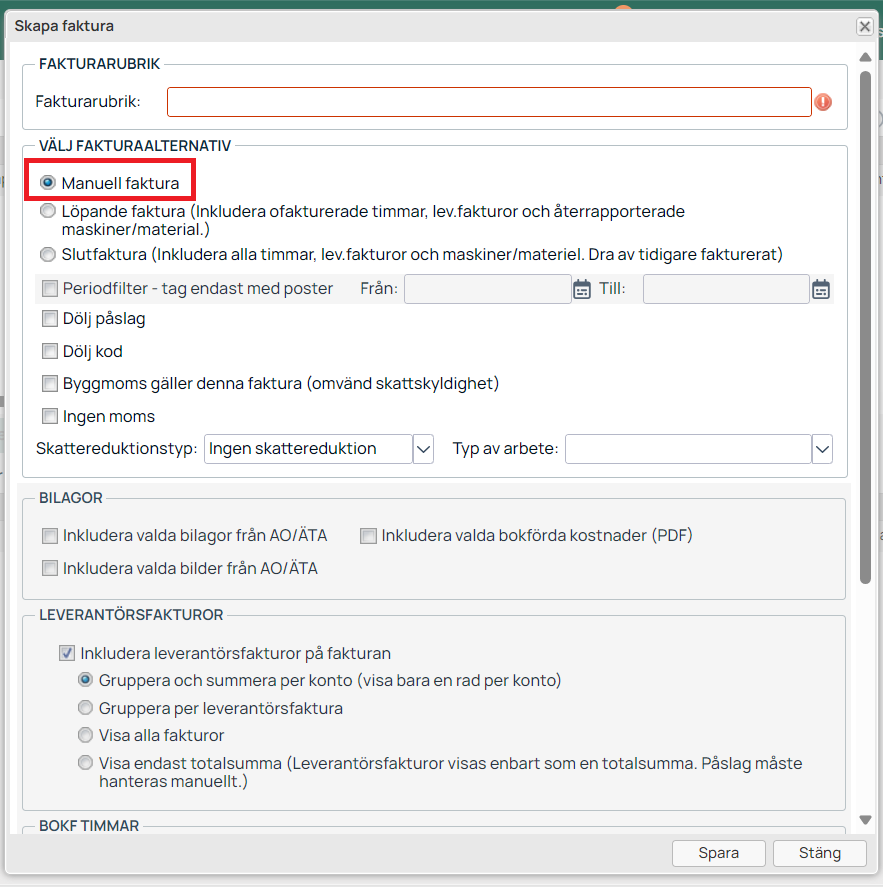Image resolution: width=883 pixels, height=887 pixels.
Task: Click the Fakturarubrik text field
Action: tap(488, 102)
